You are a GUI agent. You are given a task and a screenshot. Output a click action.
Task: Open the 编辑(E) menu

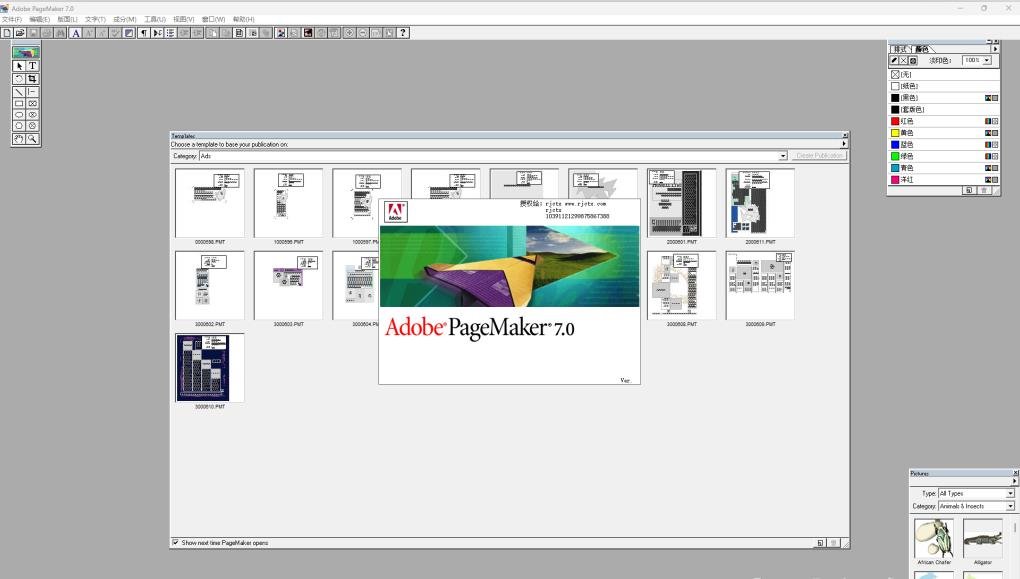(39, 20)
